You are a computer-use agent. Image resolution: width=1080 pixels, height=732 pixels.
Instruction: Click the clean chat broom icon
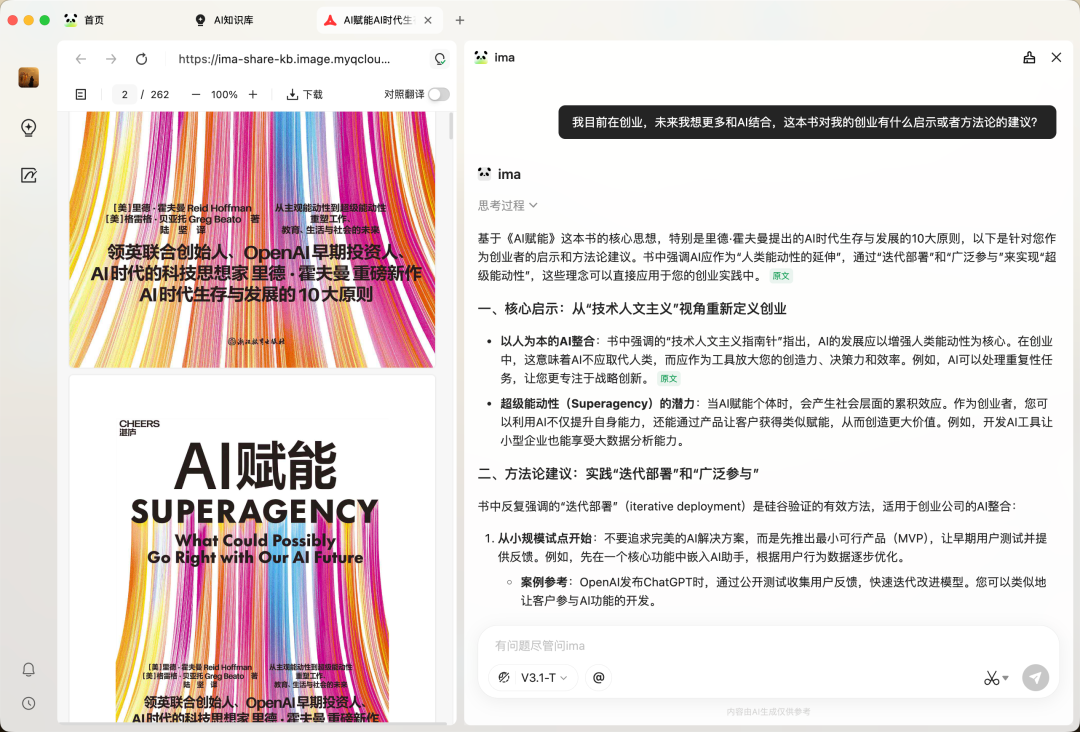point(1029,57)
